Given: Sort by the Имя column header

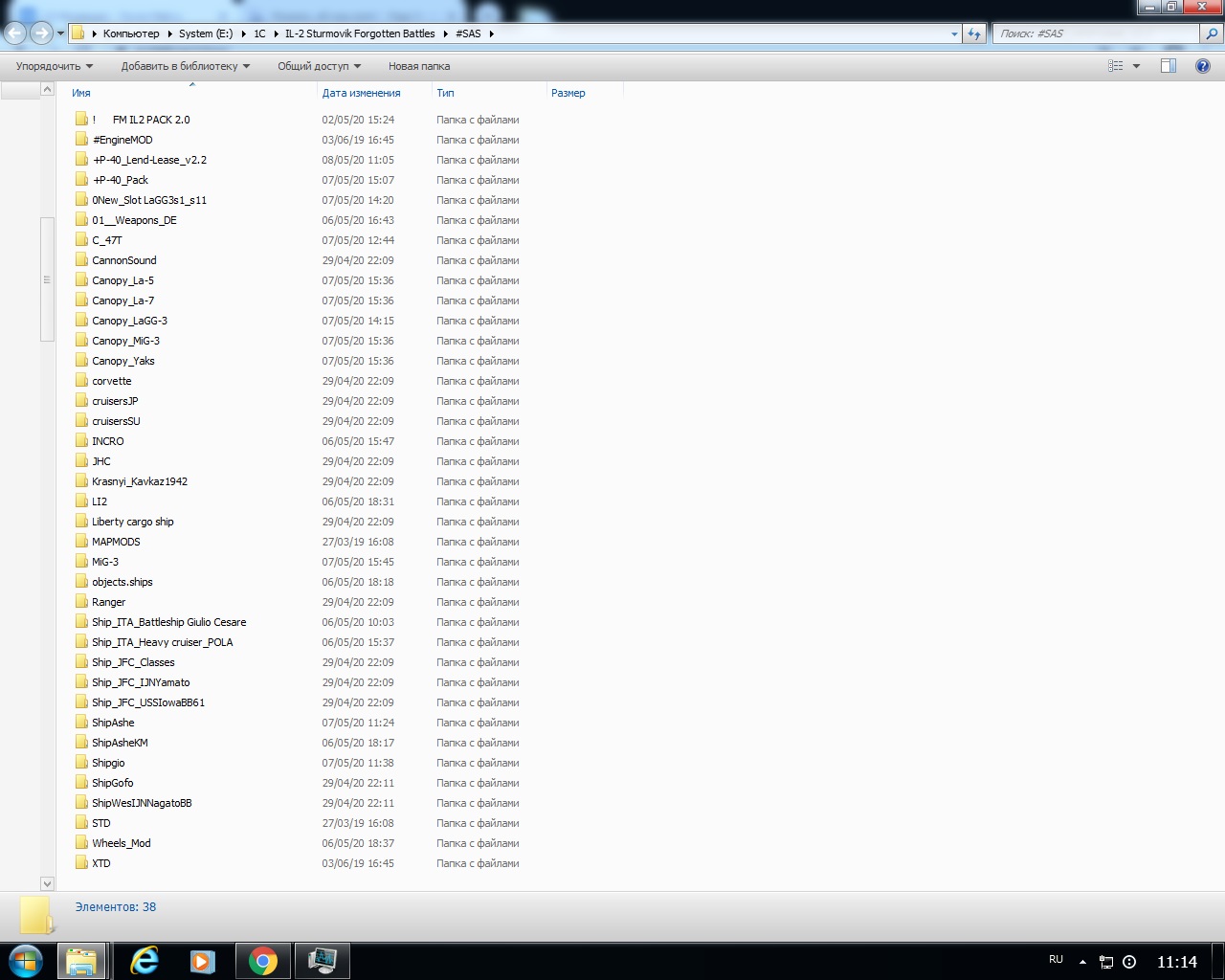Looking at the screenshot, I should pos(191,93).
